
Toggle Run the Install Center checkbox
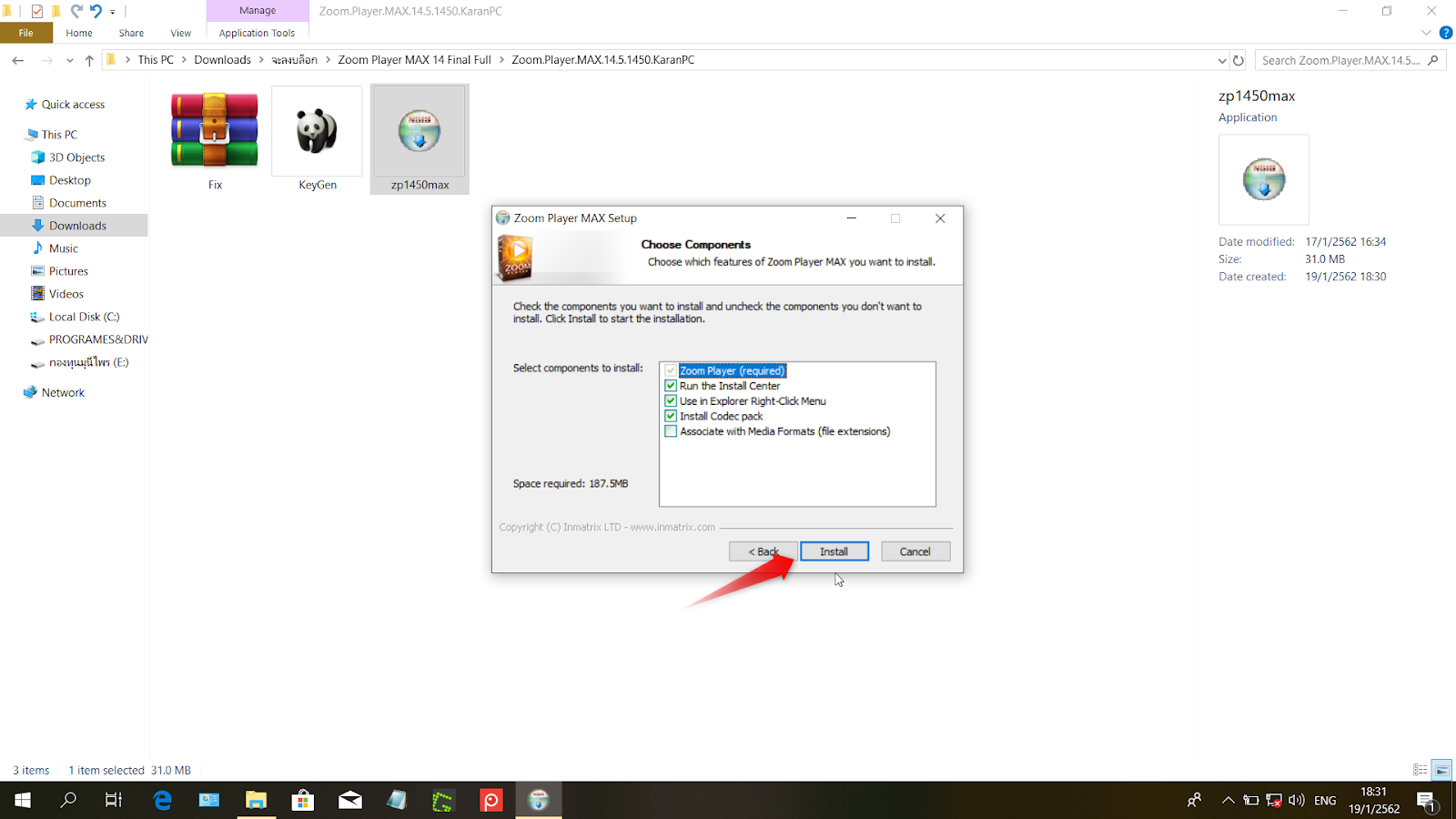pyautogui.click(x=671, y=386)
